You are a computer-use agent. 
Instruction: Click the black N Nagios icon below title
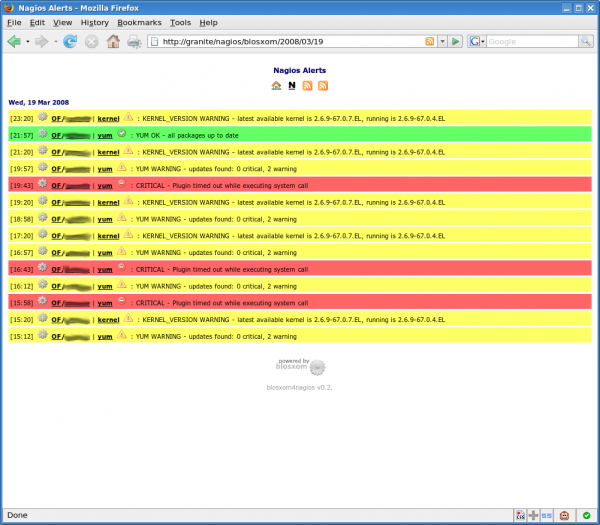click(291, 86)
